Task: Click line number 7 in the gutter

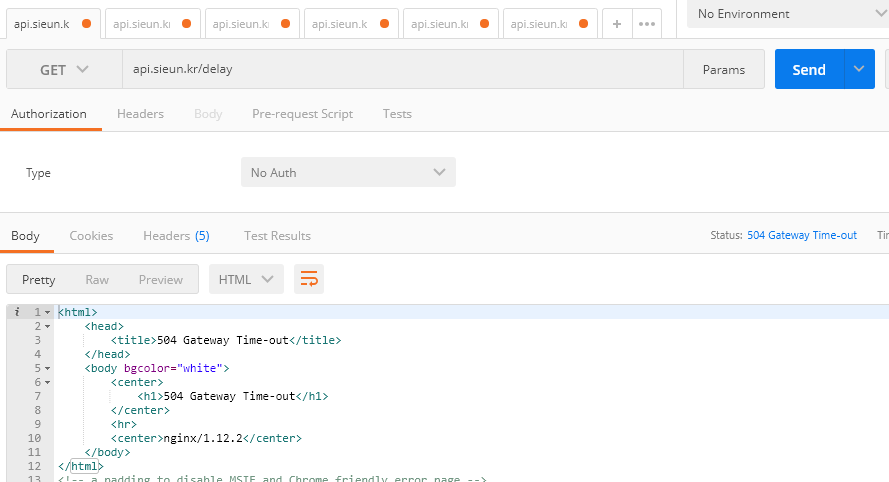Action: pyautogui.click(x=37, y=396)
